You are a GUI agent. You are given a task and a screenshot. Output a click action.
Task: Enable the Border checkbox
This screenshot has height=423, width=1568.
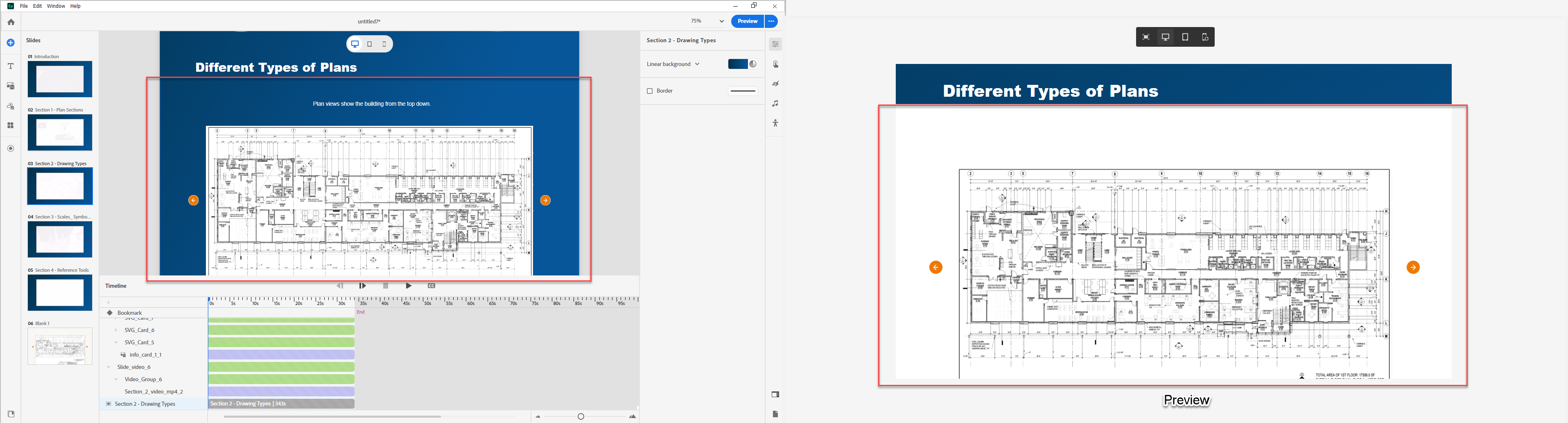tap(649, 91)
